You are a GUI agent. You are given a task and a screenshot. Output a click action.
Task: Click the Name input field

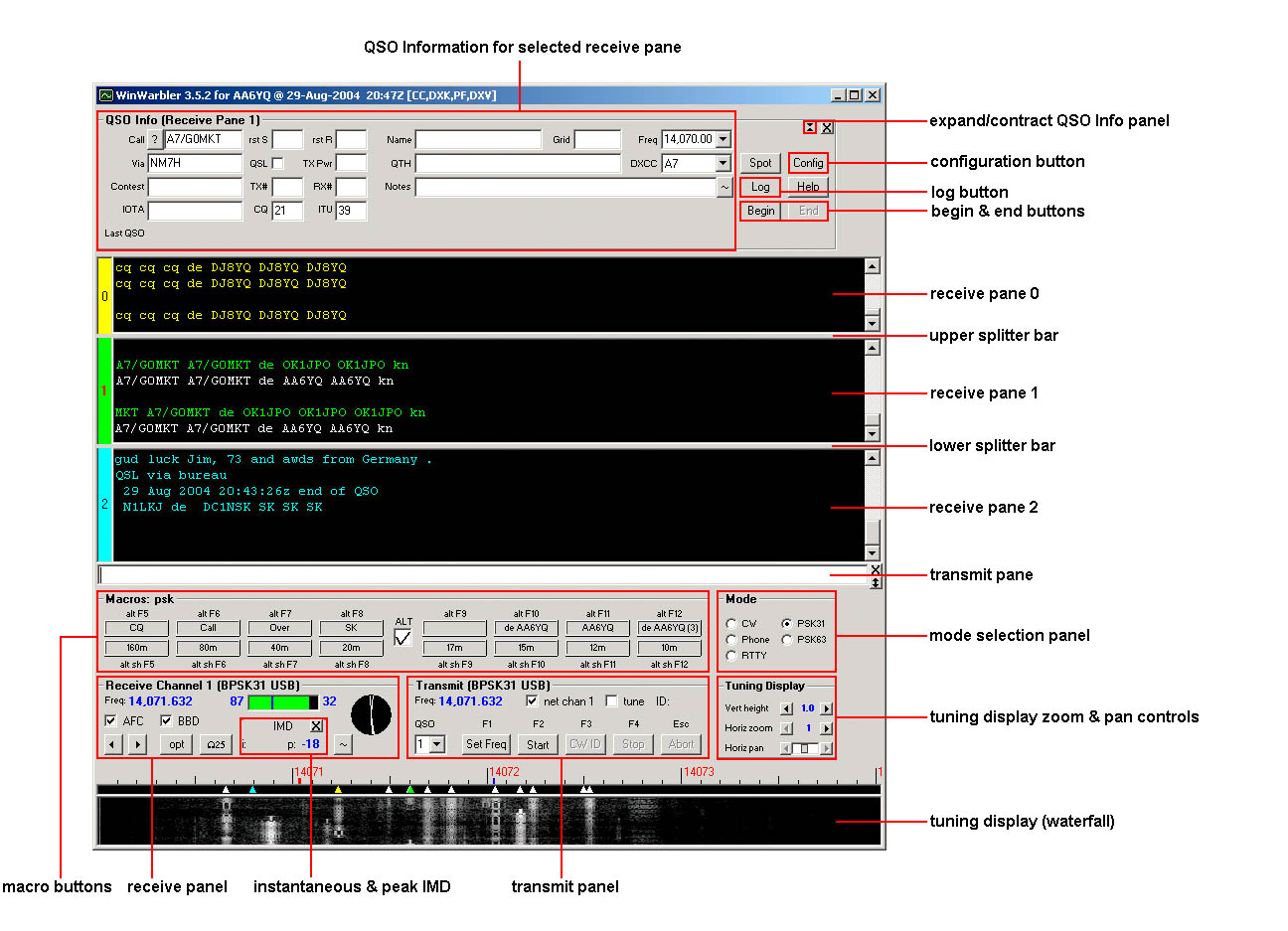point(478,140)
